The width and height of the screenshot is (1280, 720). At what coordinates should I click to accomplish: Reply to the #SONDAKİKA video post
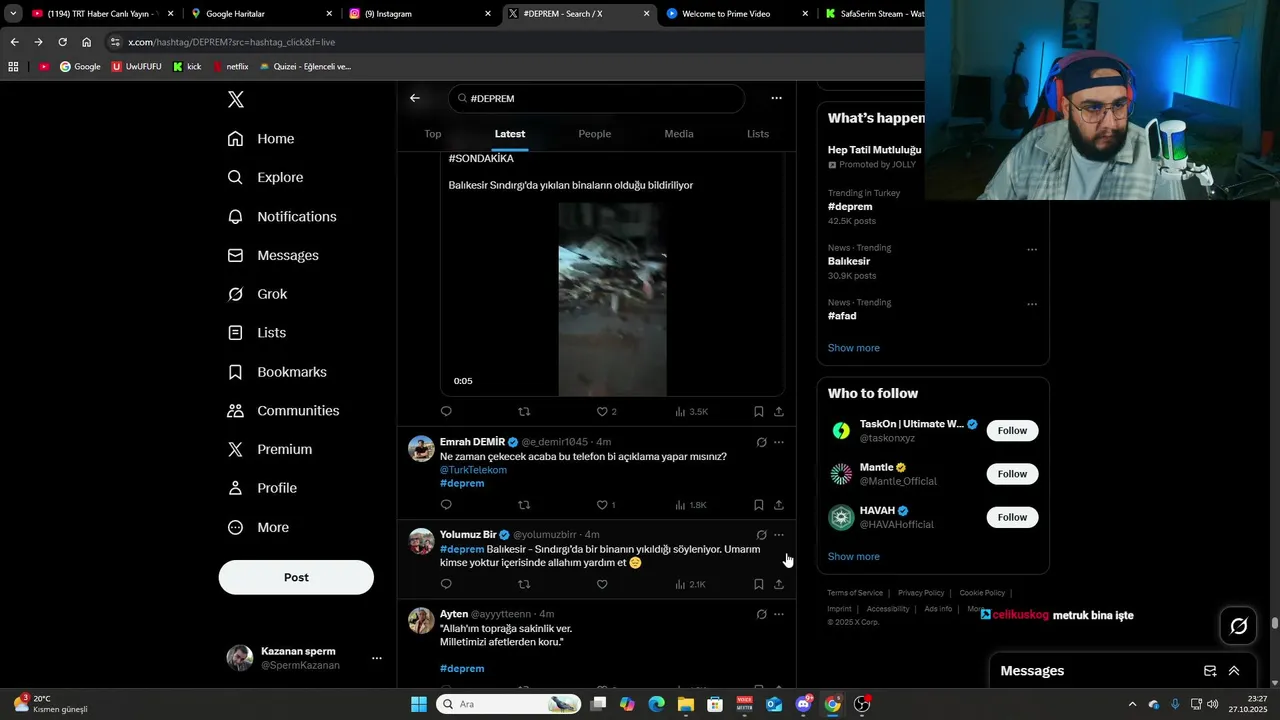pos(446,411)
